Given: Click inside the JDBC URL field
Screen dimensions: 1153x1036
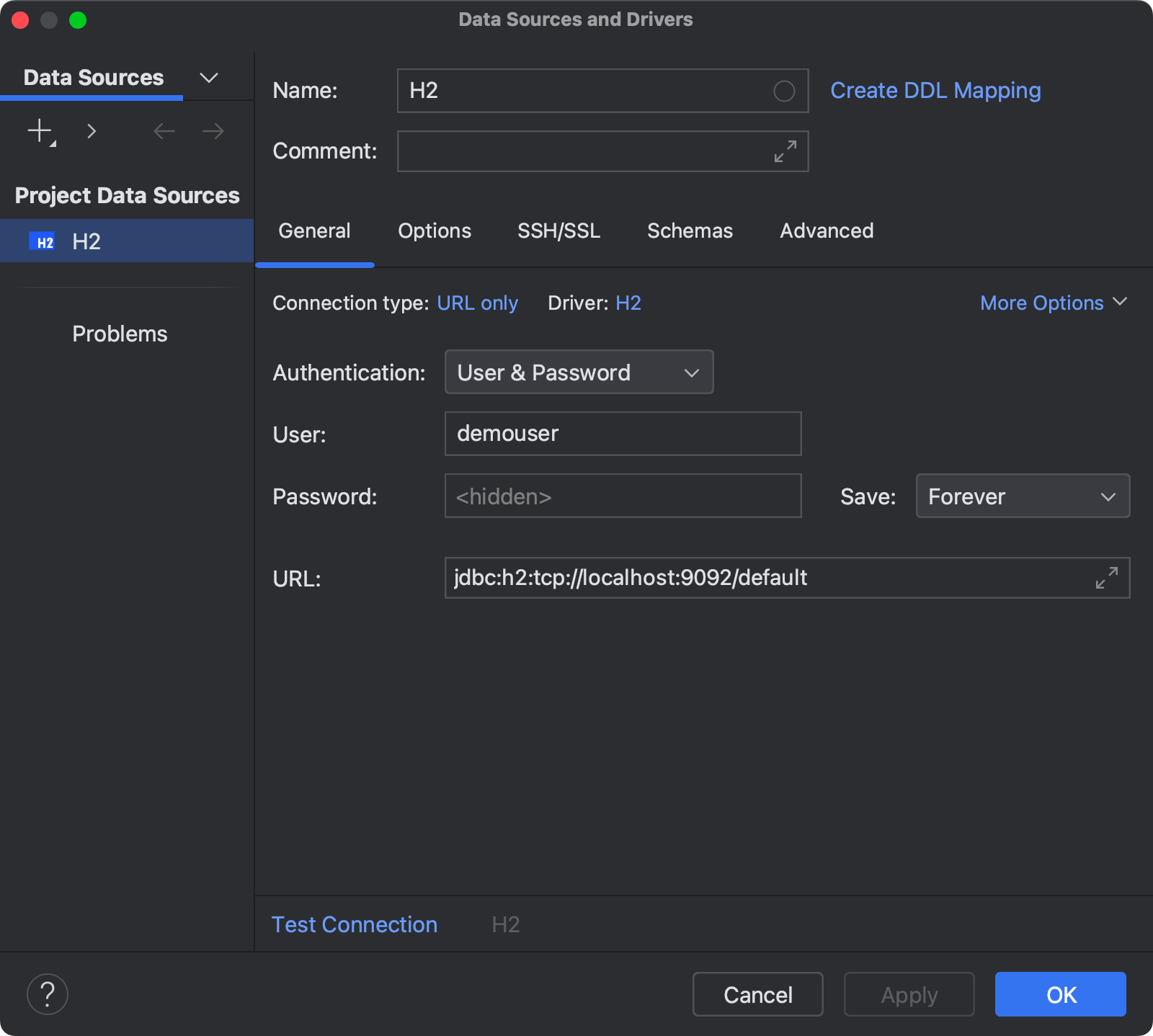Looking at the screenshot, I should point(721,577).
